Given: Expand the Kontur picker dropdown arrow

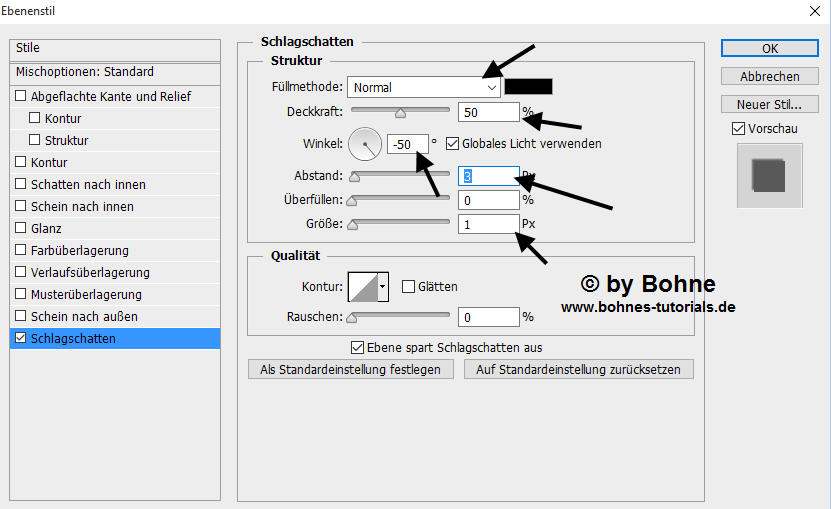Looking at the screenshot, I should click(381, 287).
